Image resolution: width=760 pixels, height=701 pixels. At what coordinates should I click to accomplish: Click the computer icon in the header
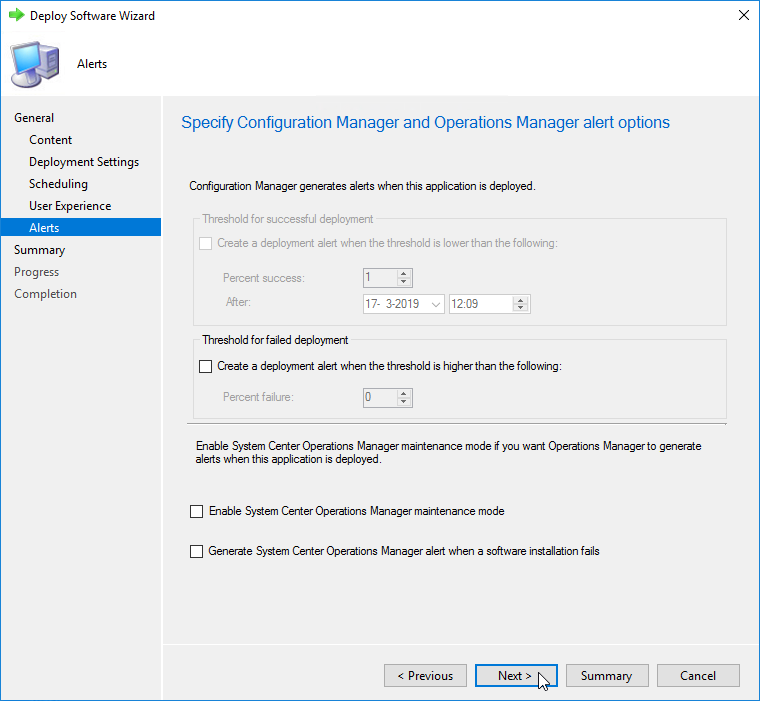(34, 64)
